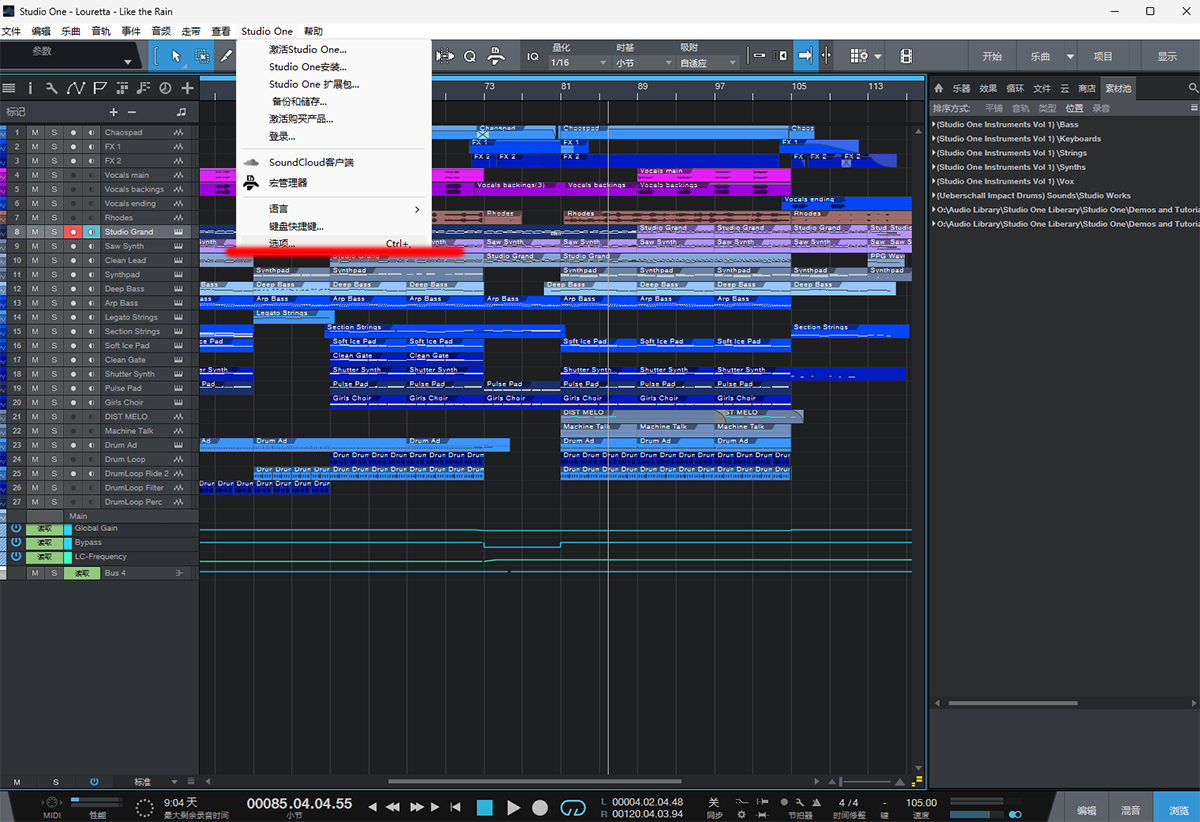The image size is (1200, 822).
Task: Add a marker with plus button
Action: (x=113, y=112)
